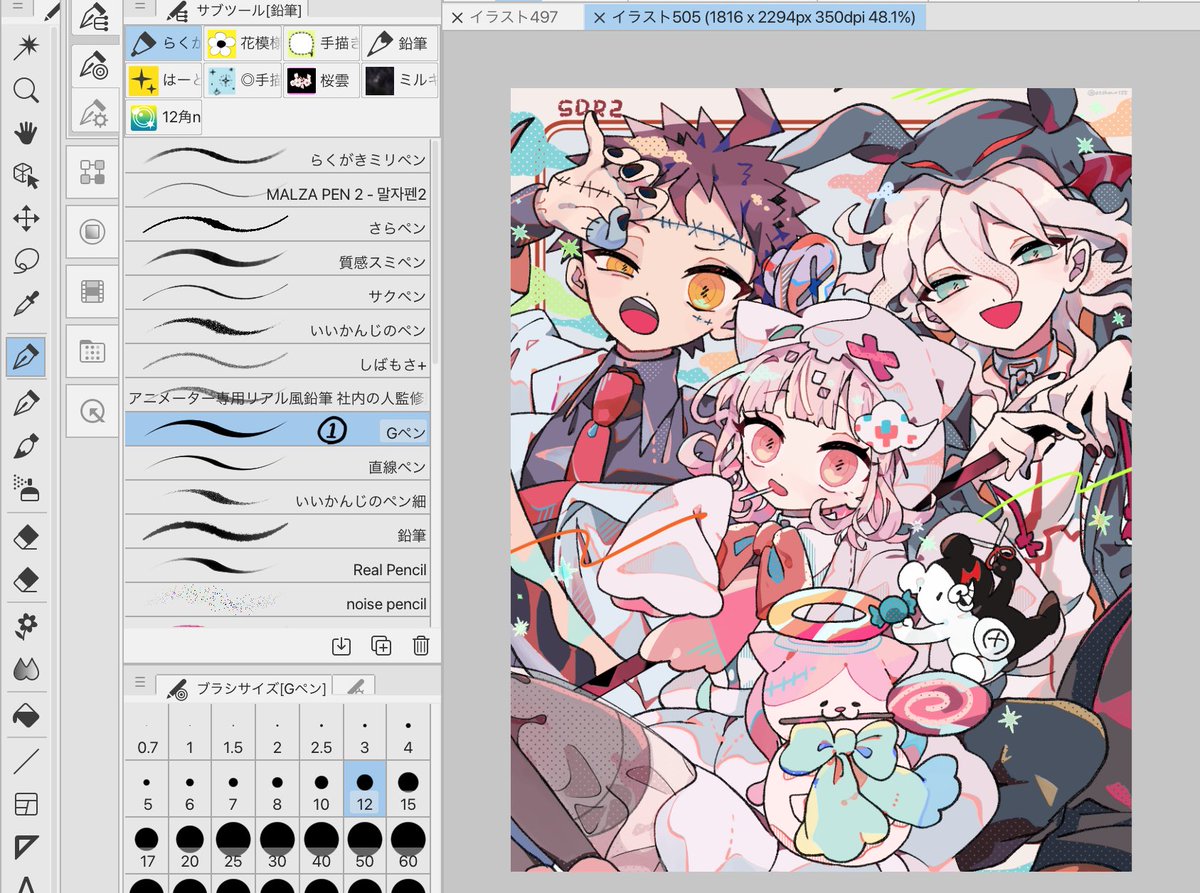Image resolution: width=1200 pixels, height=893 pixels.
Task: Select the Operation cube-with-cursor tool
Action: 26,176
